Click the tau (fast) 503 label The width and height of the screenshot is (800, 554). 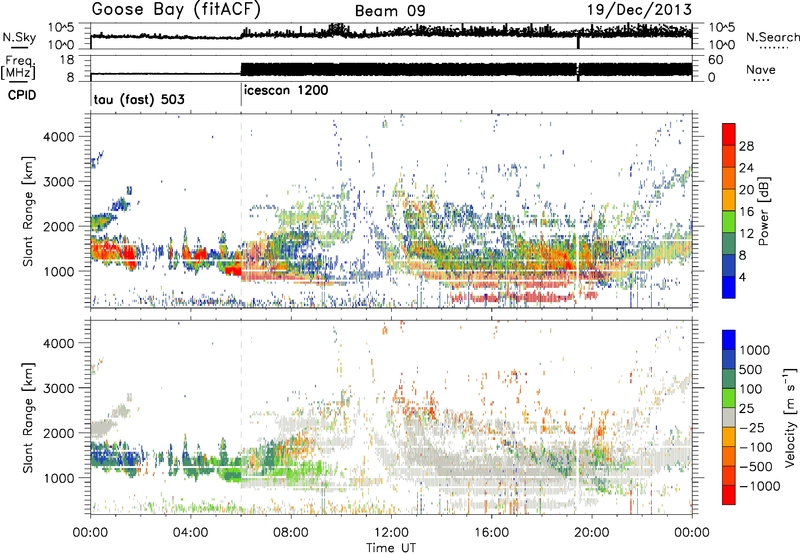139,99
